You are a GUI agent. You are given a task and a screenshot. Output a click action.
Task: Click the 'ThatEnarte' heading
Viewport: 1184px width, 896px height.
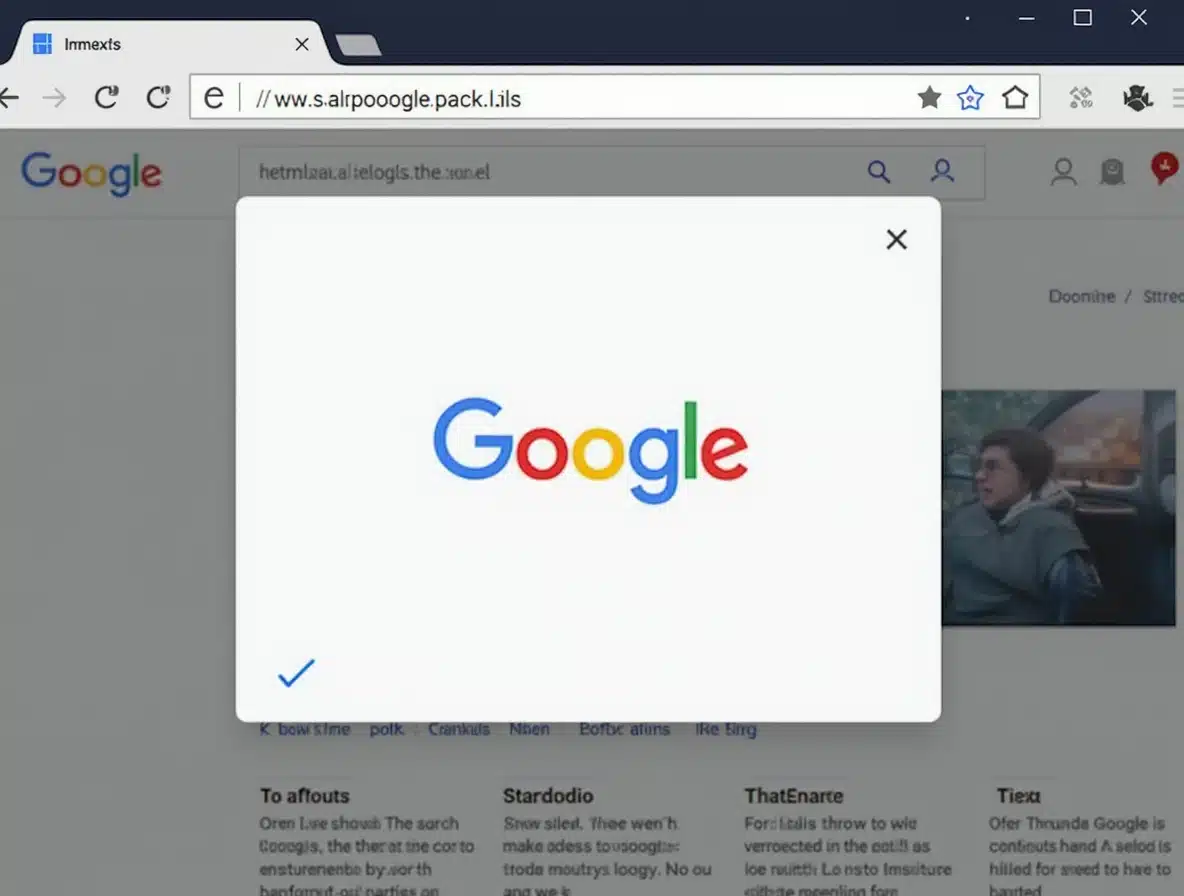tap(794, 796)
